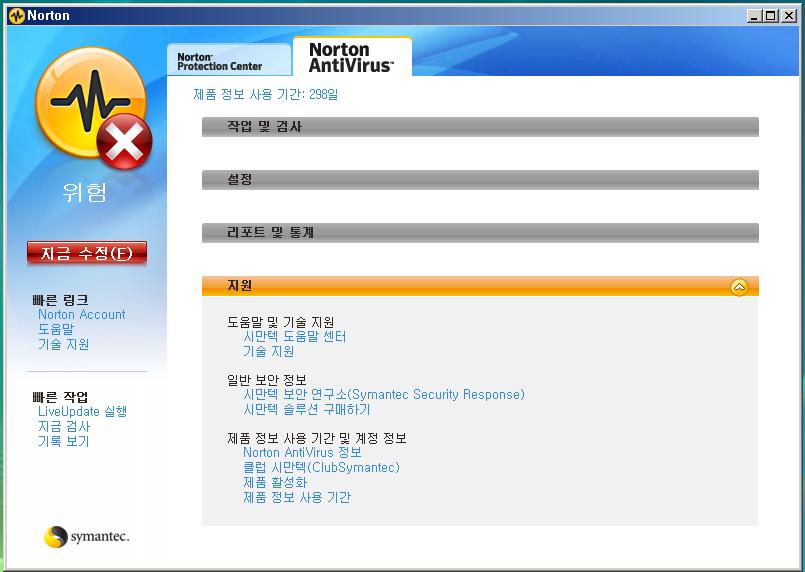Click the 제품 정보 사용 기간: 298일 text
The width and height of the screenshot is (805, 572).
tap(265, 94)
